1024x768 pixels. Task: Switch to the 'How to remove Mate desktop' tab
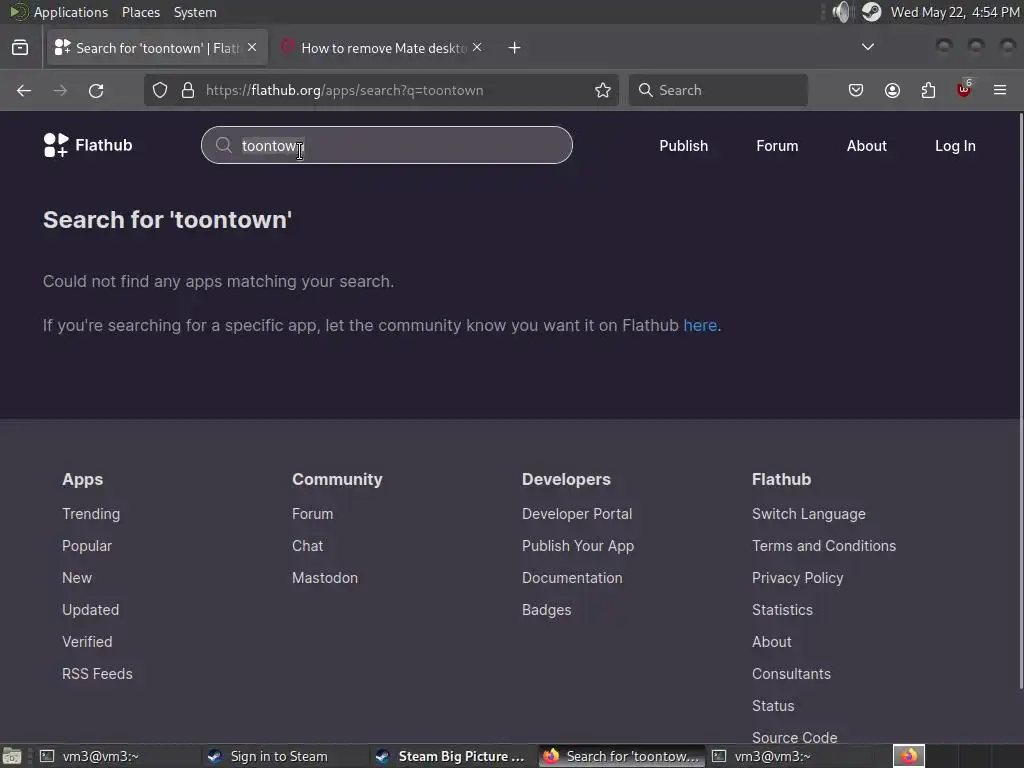pos(383,48)
